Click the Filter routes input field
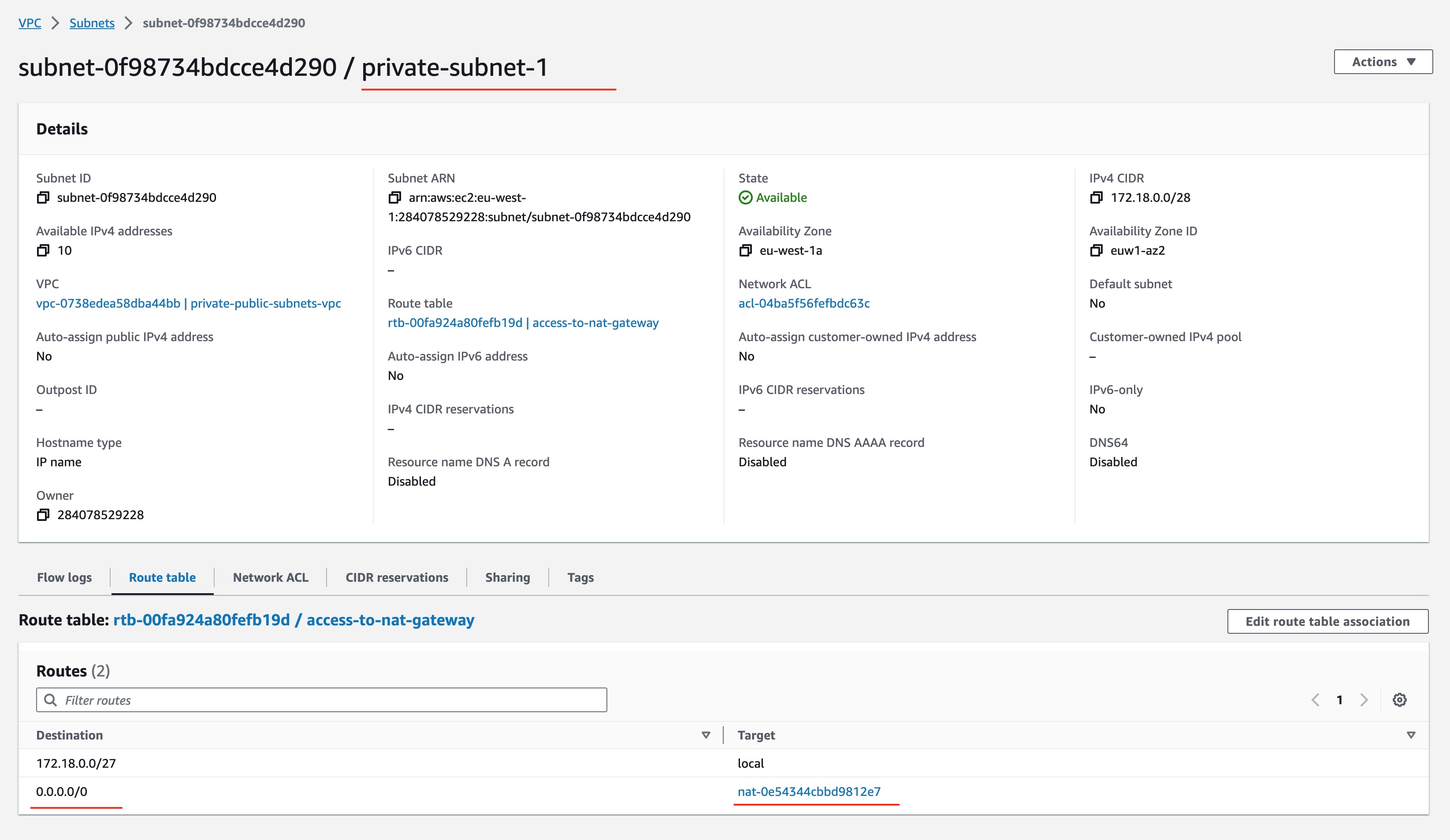The image size is (1450, 840). pos(322,700)
